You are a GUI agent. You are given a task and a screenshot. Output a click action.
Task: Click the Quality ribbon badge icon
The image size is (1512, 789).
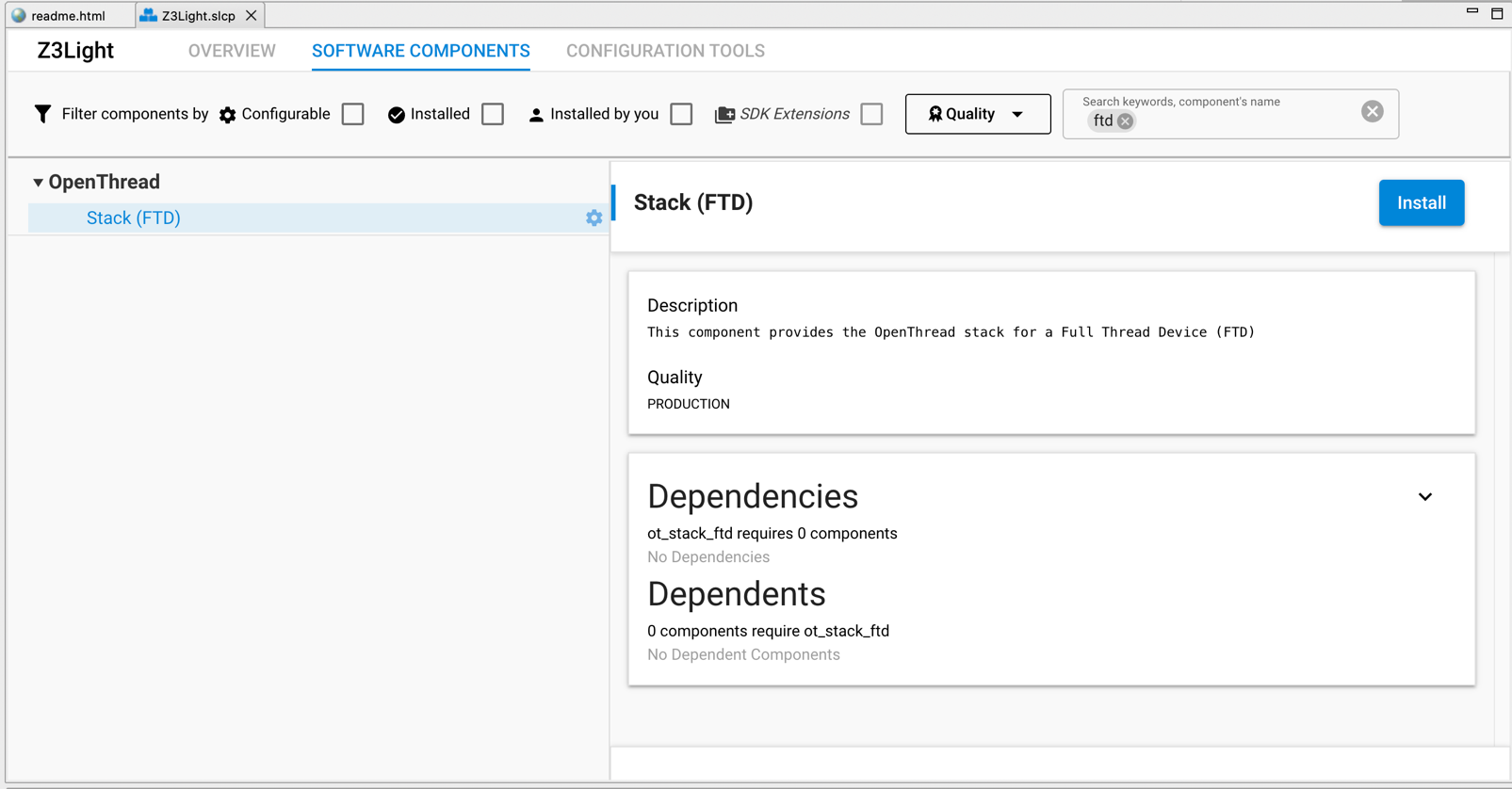[935, 114]
